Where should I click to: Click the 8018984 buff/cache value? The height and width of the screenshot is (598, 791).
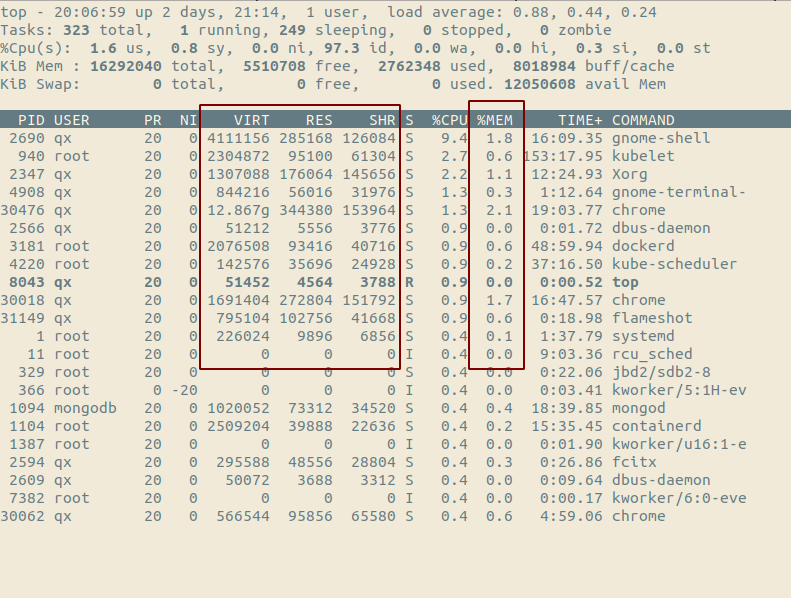click(544, 66)
